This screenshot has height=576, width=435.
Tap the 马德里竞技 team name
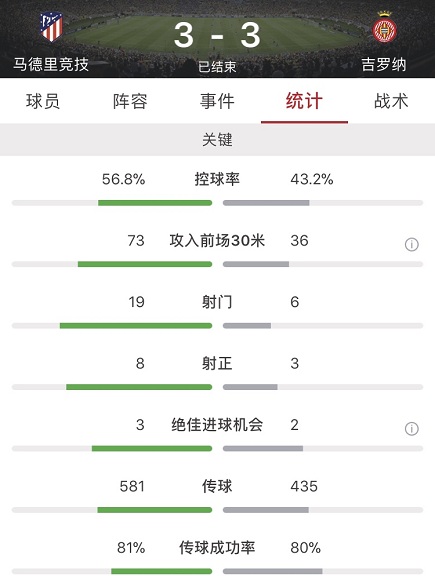click(51, 64)
